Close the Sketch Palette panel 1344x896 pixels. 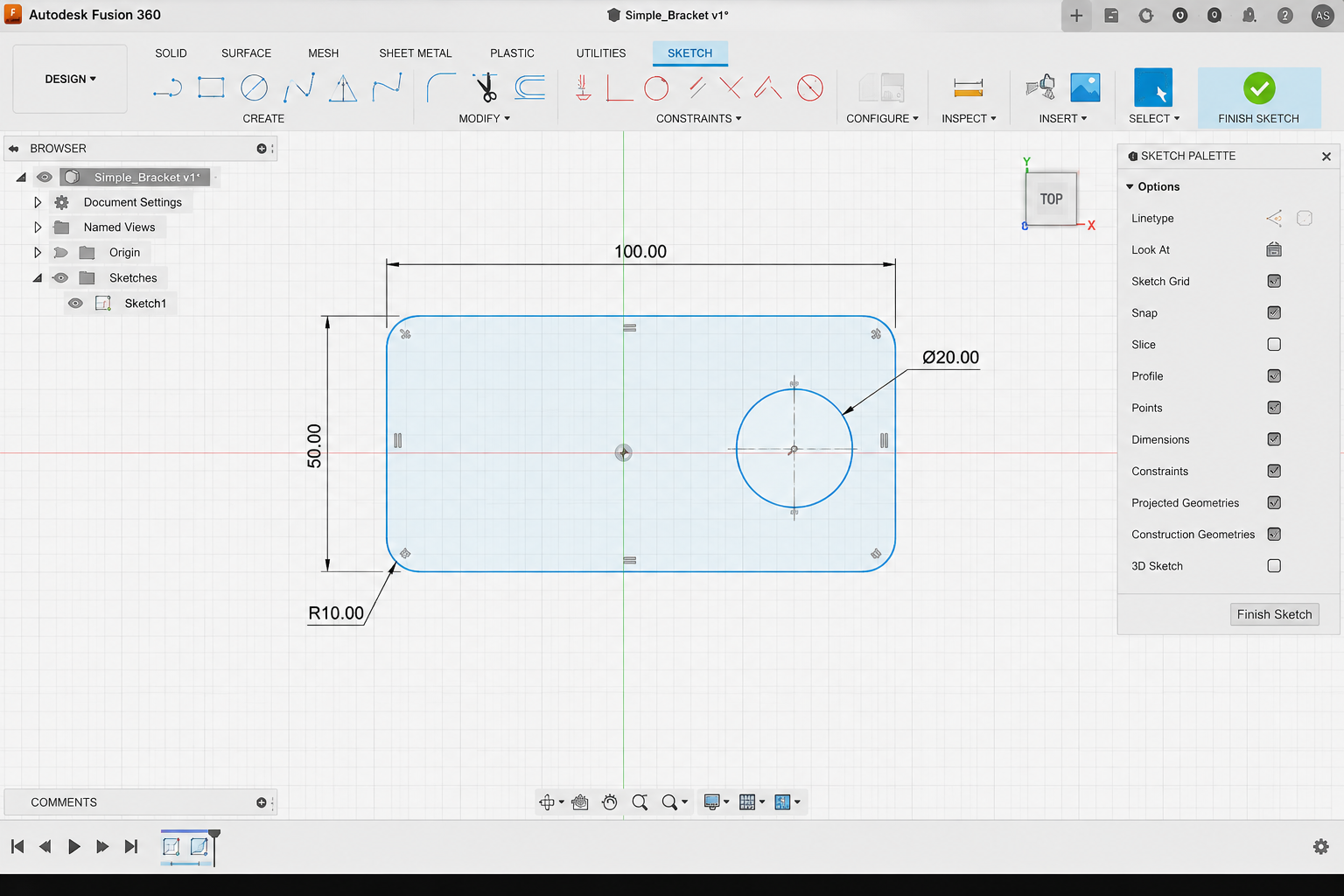[x=1326, y=156]
